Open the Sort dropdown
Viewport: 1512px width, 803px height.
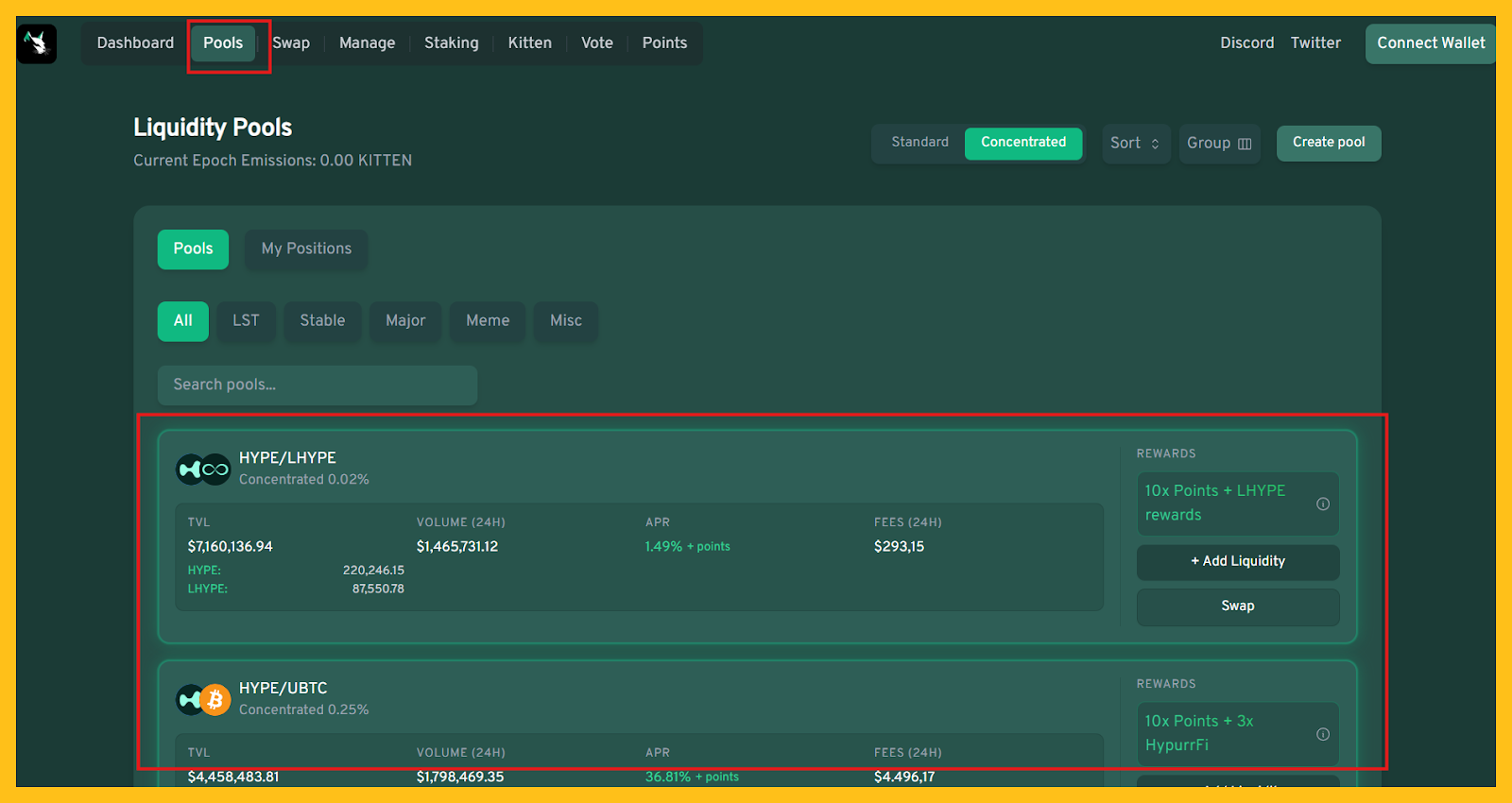tap(1135, 144)
